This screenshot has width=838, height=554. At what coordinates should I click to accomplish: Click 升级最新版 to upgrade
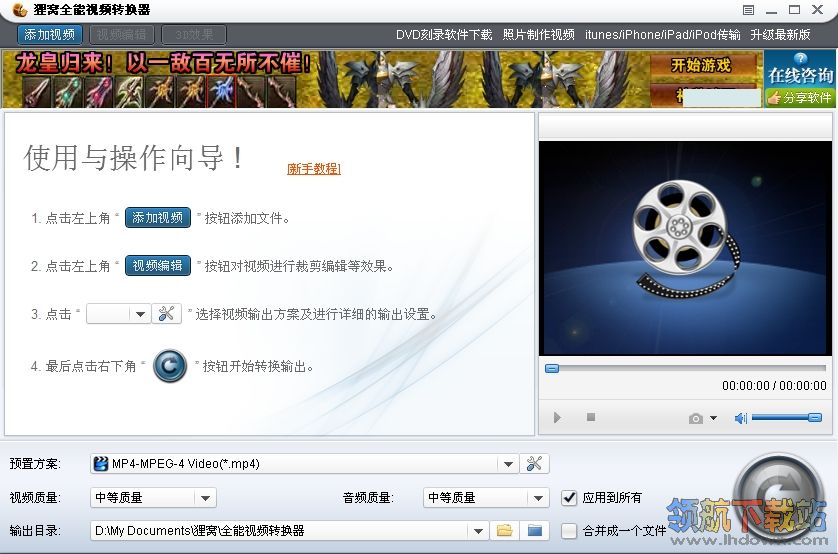click(780, 35)
